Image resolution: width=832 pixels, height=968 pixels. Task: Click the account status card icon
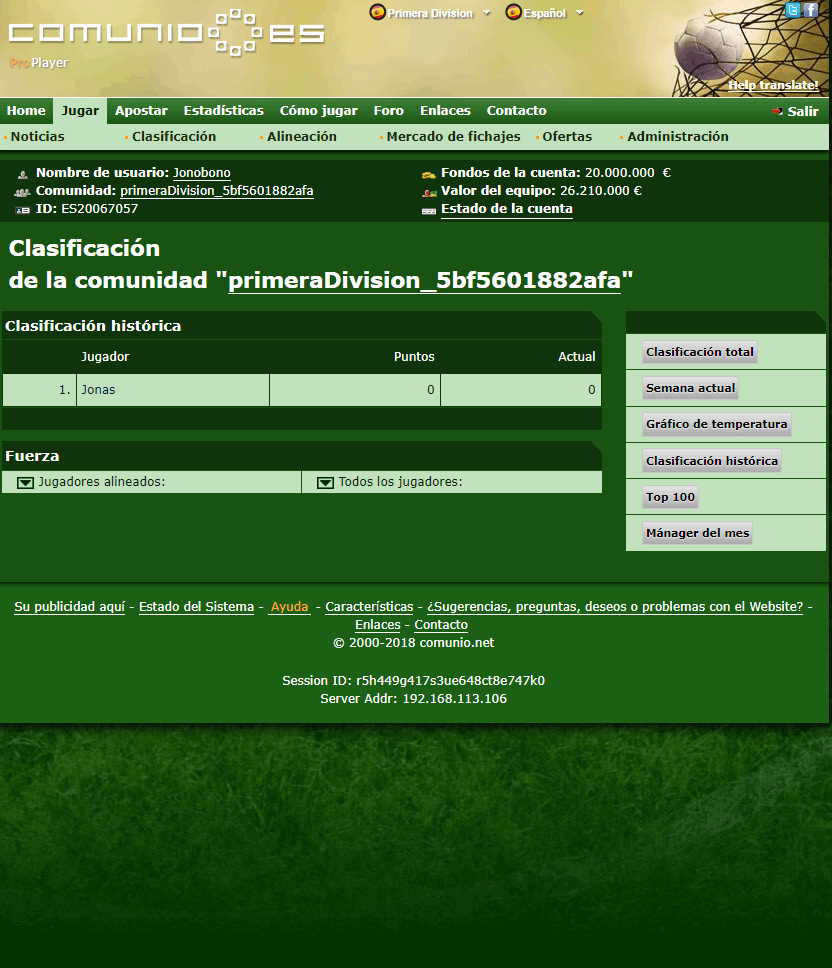[429, 210]
